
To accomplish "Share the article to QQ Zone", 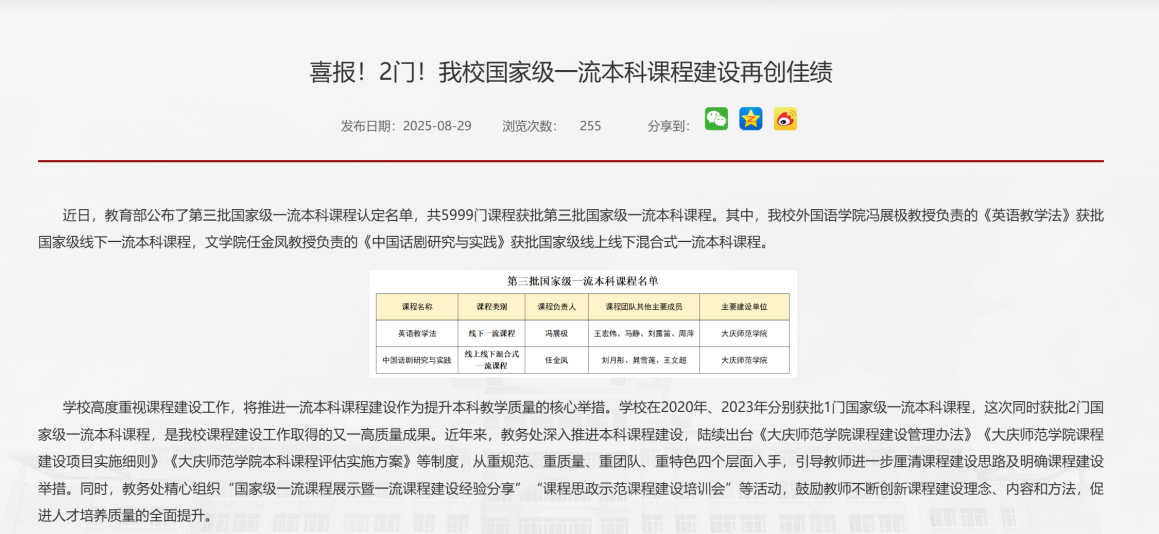I will tap(750, 119).
